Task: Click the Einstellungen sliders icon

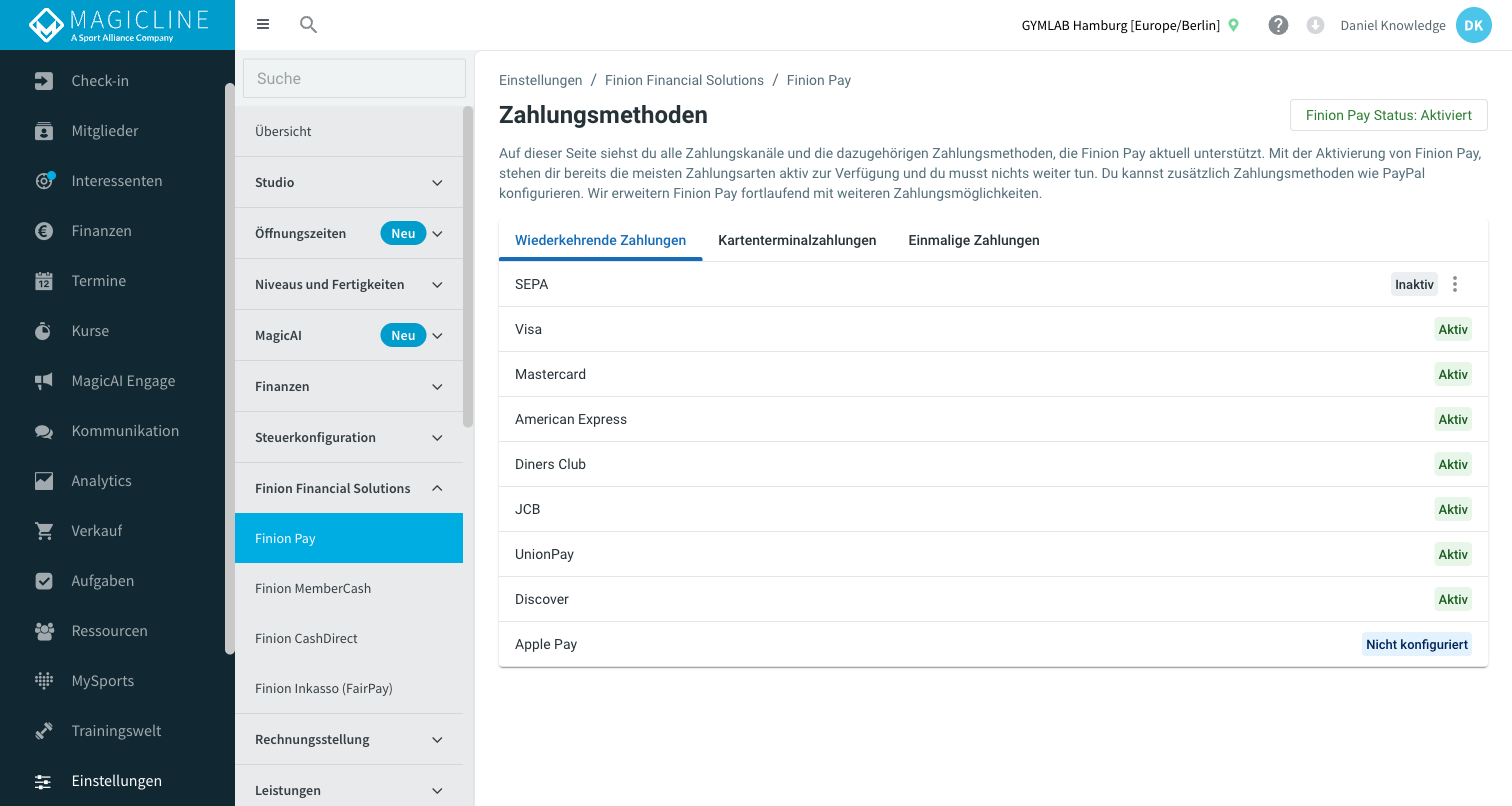Action: click(x=44, y=781)
